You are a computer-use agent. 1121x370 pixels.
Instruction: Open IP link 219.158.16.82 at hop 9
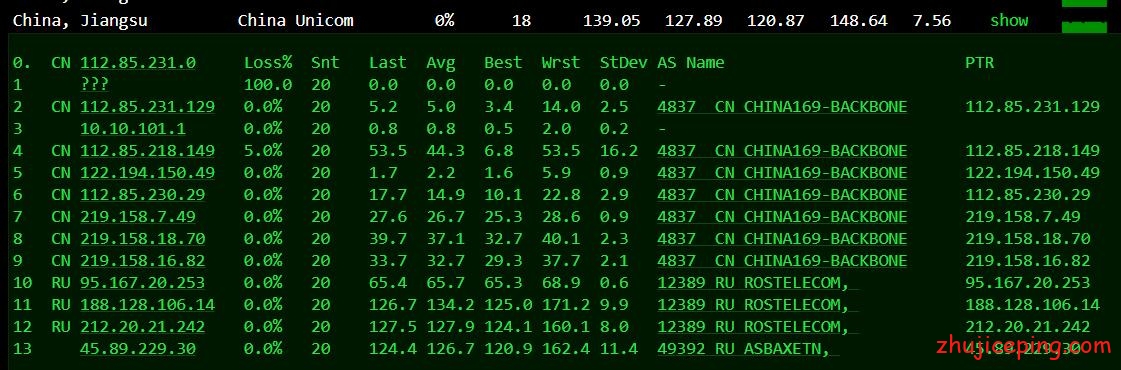[x=142, y=261]
